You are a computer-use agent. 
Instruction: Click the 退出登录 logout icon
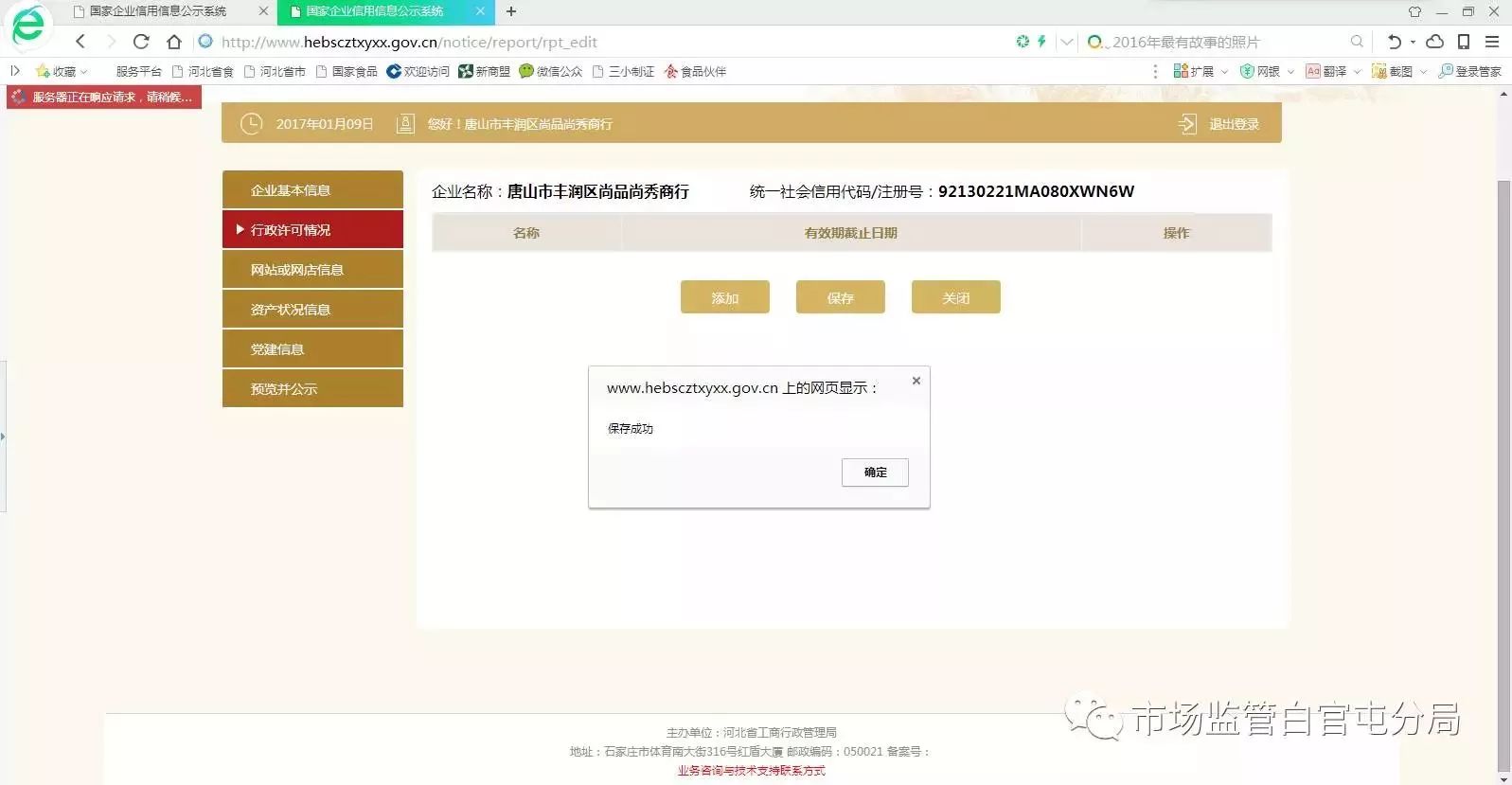click(1187, 124)
